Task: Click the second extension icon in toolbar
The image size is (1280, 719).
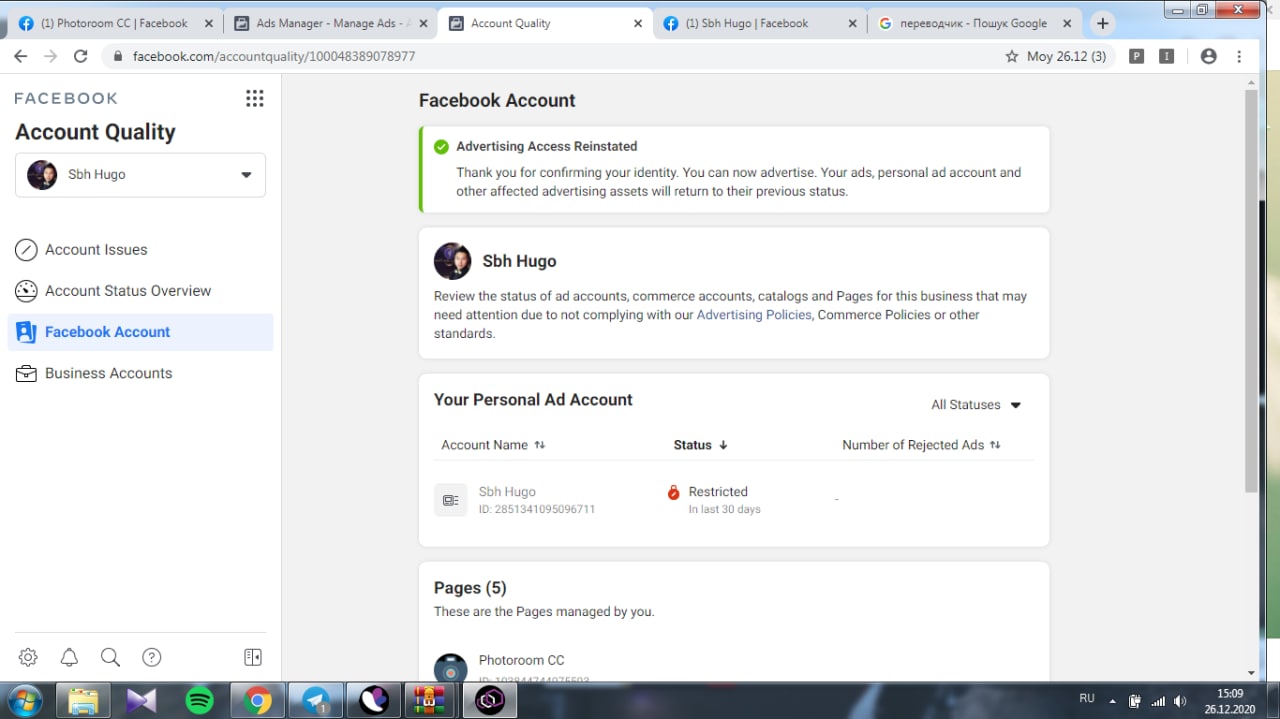Action: click(x=1166, y=56)
